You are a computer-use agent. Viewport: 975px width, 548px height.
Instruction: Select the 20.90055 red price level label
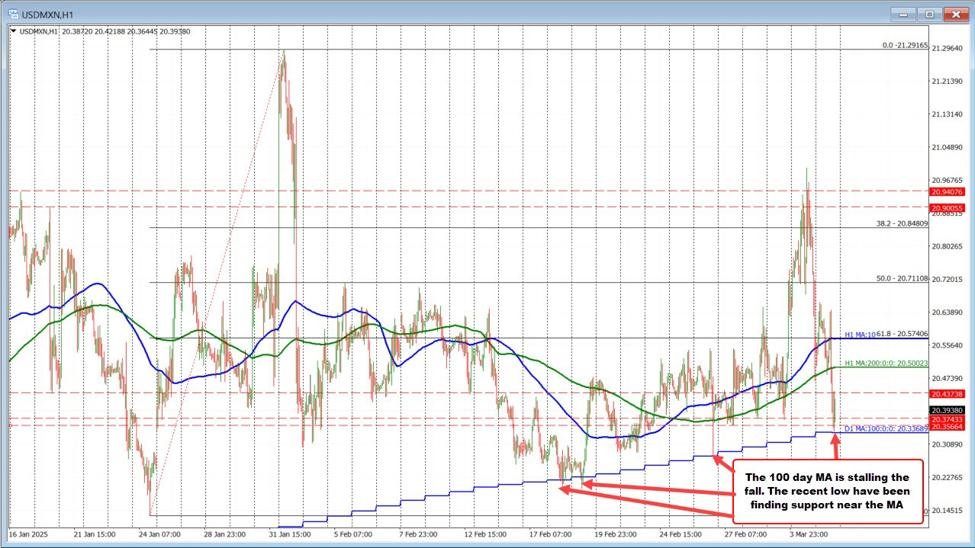click(945, 207)
